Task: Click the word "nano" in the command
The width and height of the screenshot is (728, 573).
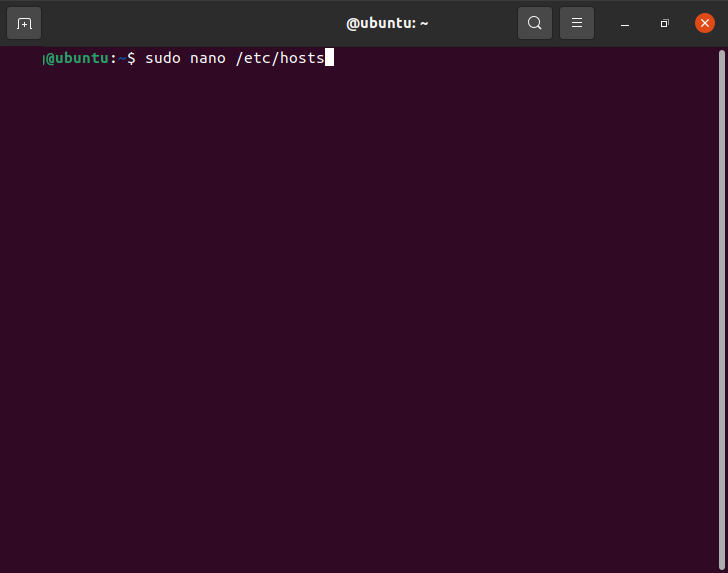Action: click(x=208, y=58)
